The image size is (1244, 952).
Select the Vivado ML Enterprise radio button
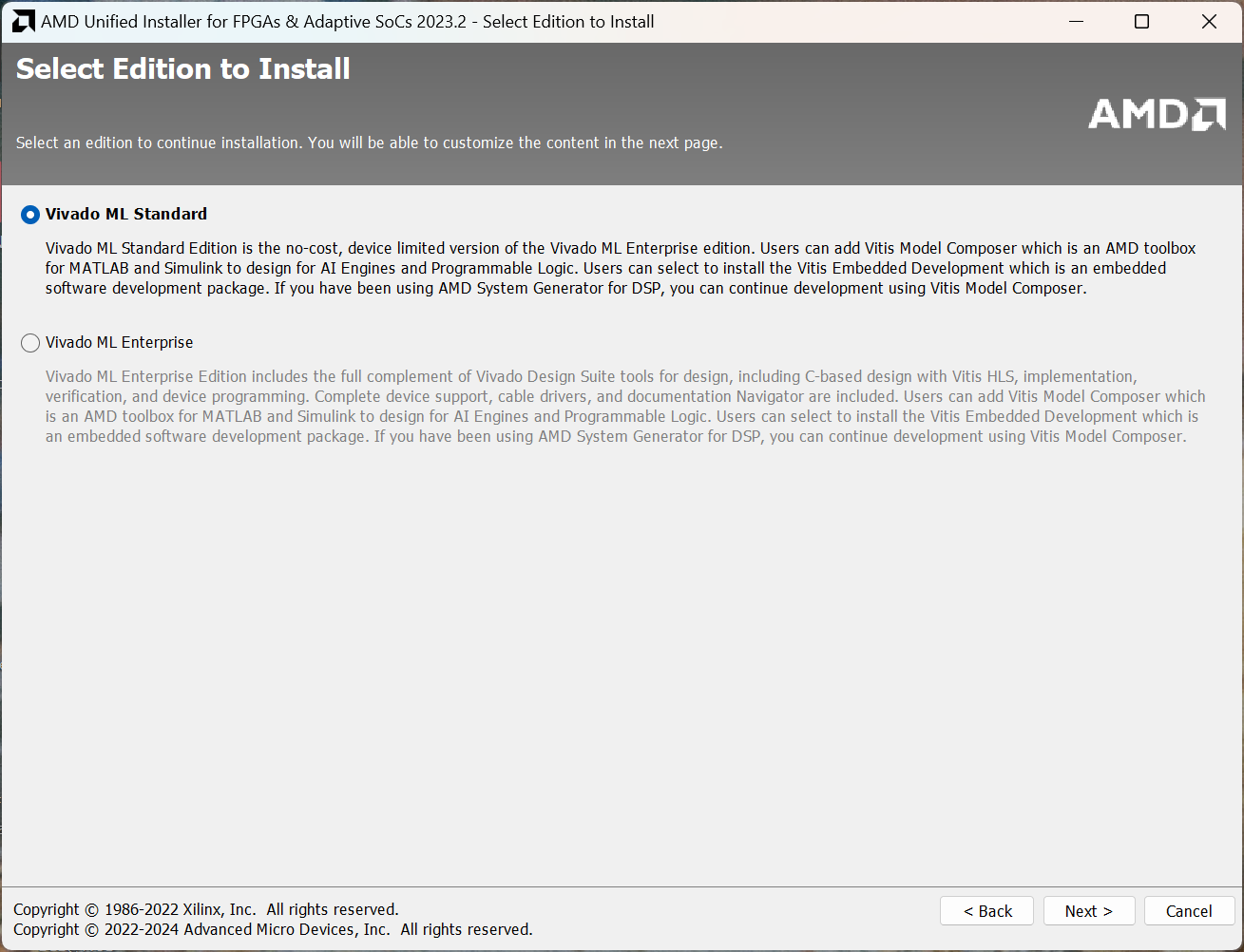tap(30, 343)
